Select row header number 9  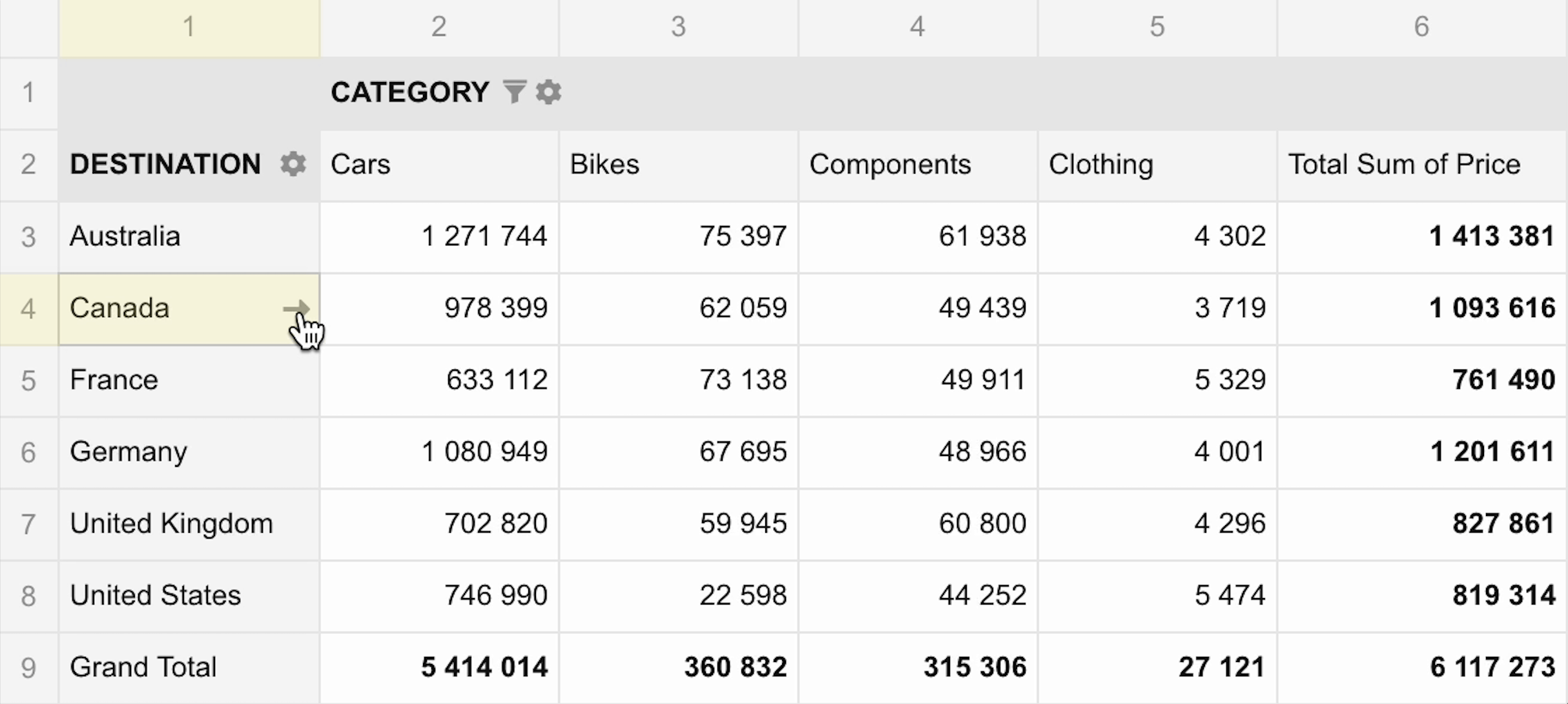tap(28, 667)
